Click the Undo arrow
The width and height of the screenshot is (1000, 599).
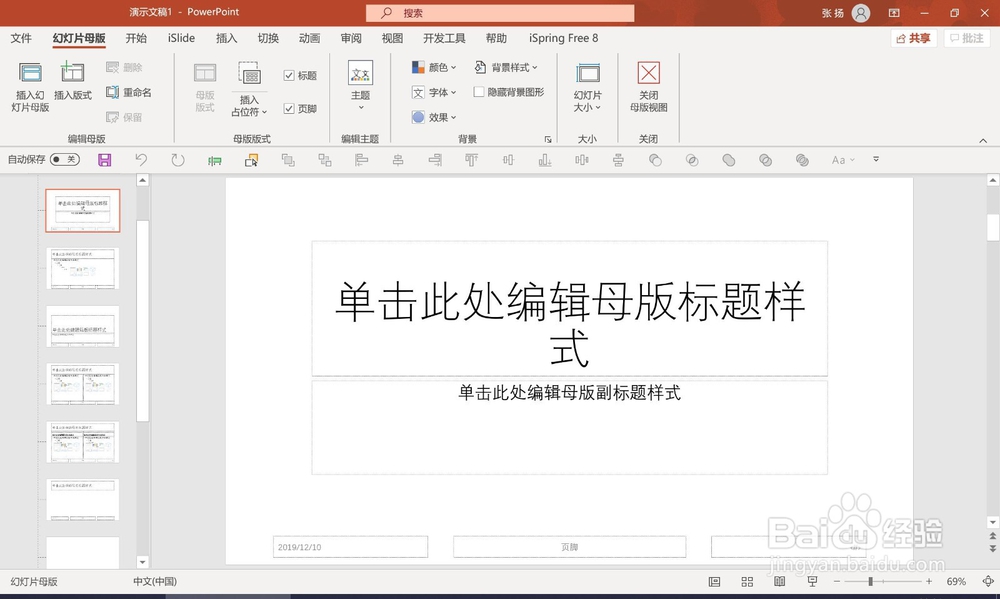141,160
